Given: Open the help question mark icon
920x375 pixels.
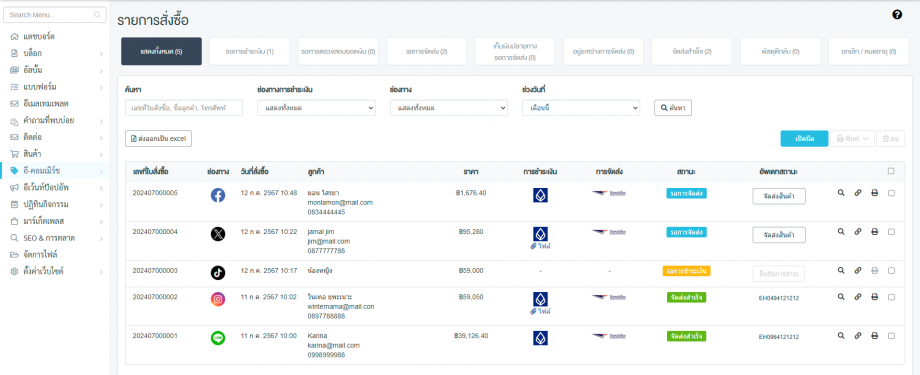Looking at the screenshot, I should pos(897,15).
